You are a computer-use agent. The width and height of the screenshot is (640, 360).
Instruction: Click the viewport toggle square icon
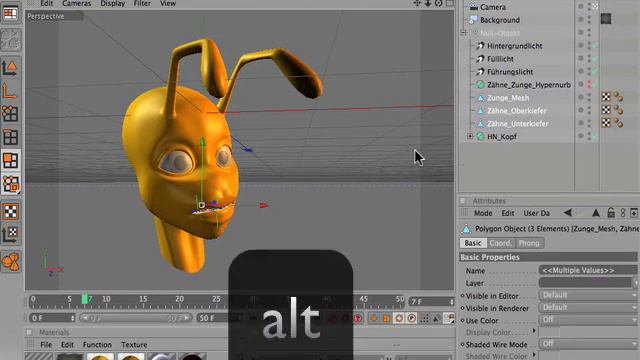coord(449,3)
